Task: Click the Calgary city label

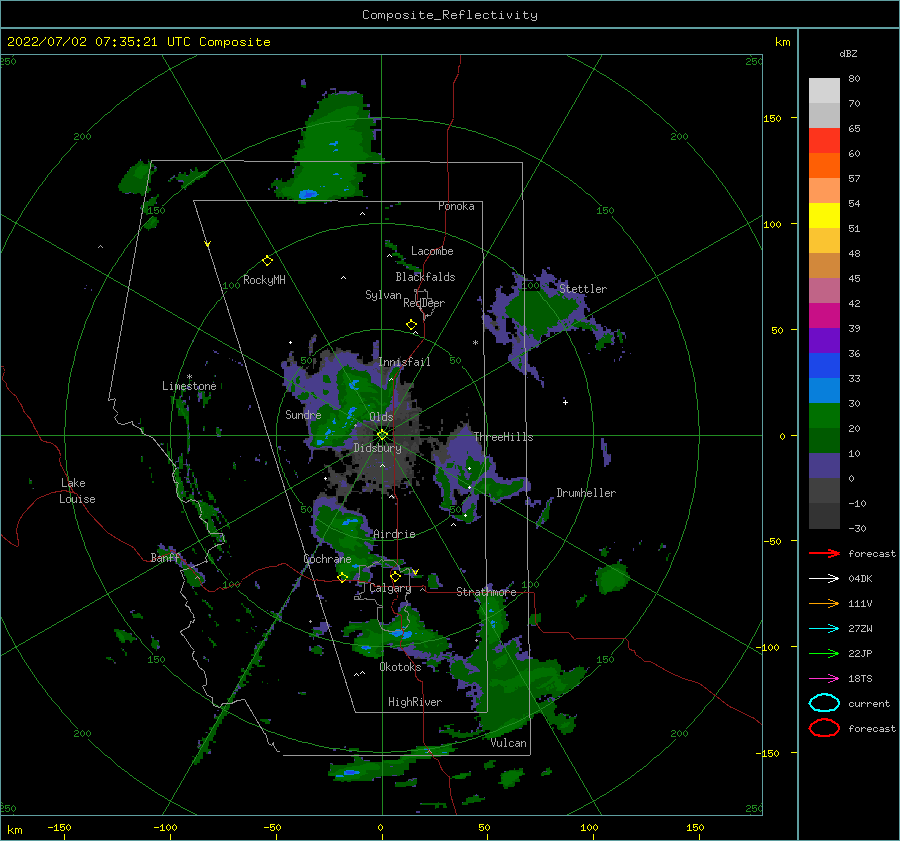Action: (x=390, y=588)
